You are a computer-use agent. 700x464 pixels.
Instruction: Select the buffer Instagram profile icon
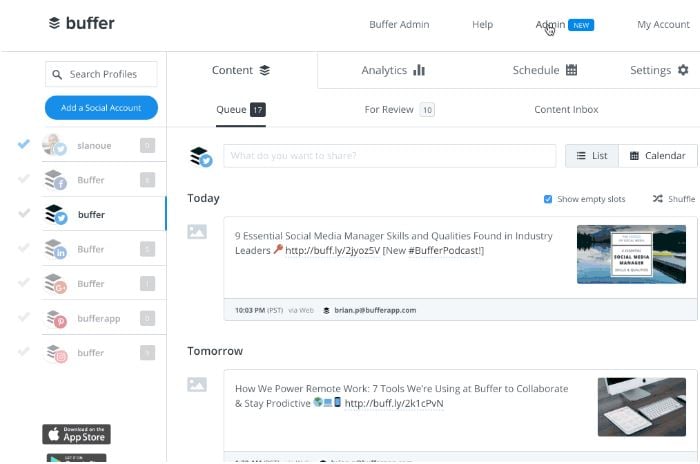point(56,353)
